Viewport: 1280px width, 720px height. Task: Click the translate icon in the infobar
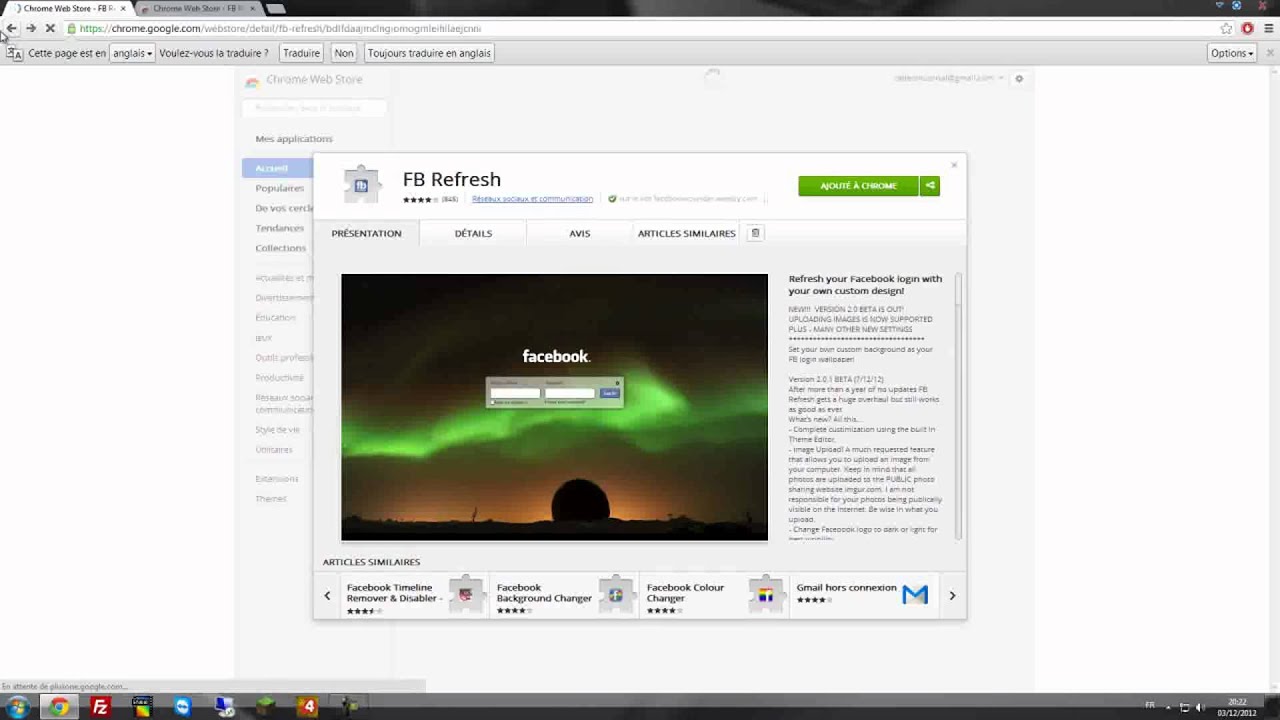coord(14,53)
